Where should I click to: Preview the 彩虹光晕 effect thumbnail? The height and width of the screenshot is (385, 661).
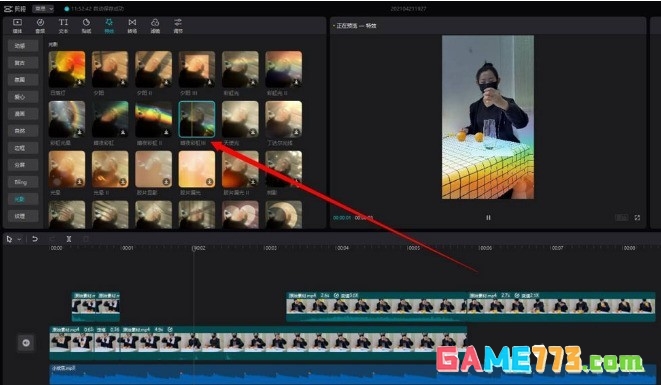coord(67,119)
